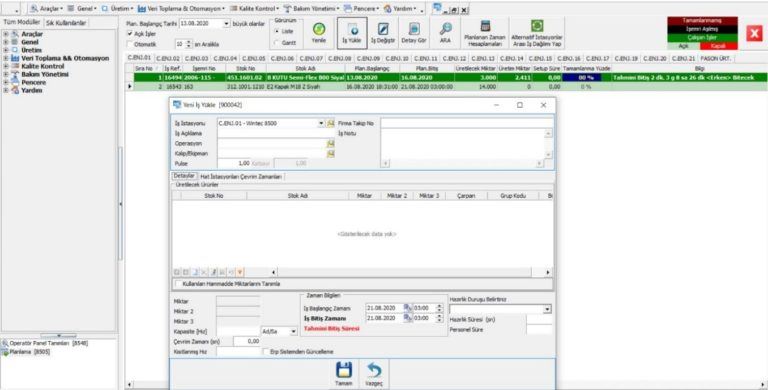
Task: Enable the Otomatik checkbox
Action: click(x=130, y=44)
